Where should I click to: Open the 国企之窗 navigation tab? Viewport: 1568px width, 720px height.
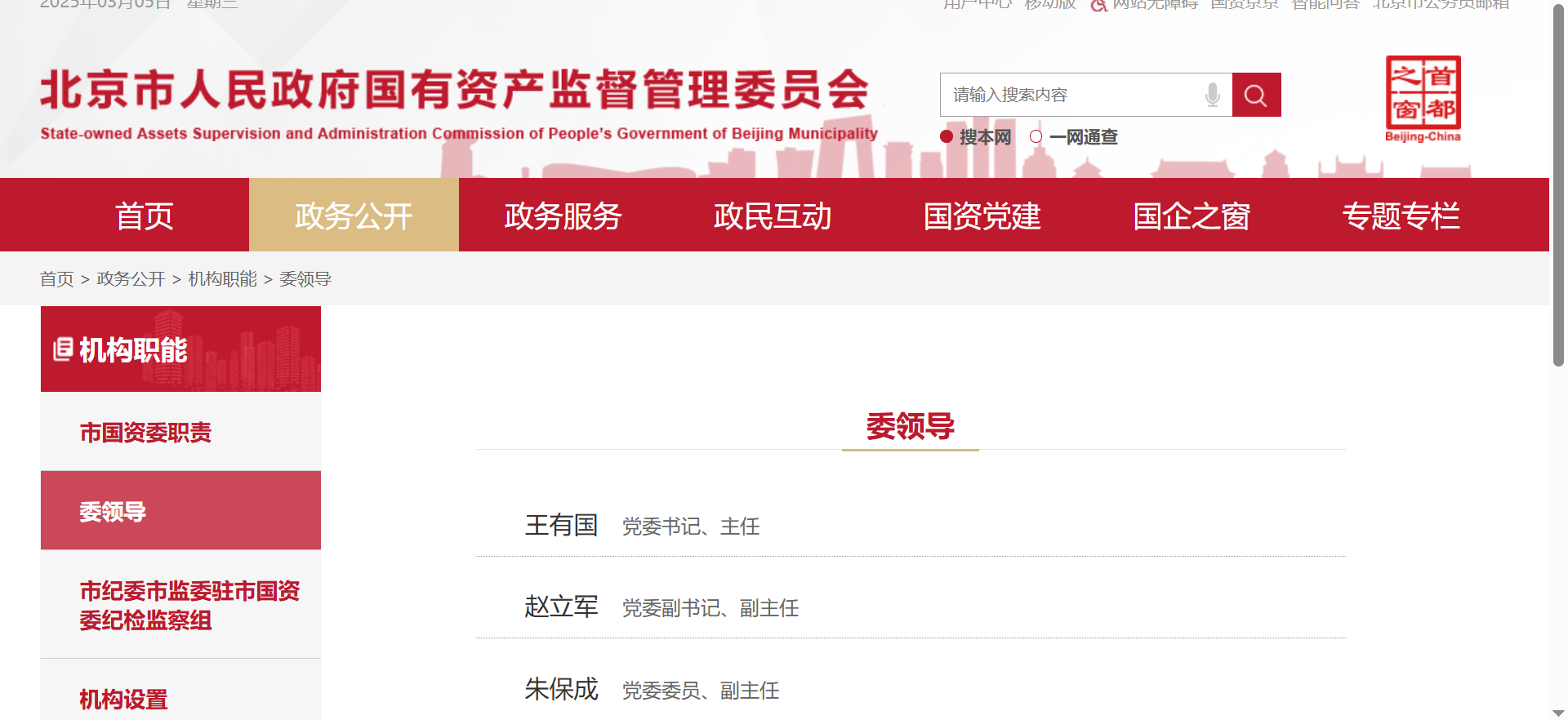click(x=1192, y=216)
